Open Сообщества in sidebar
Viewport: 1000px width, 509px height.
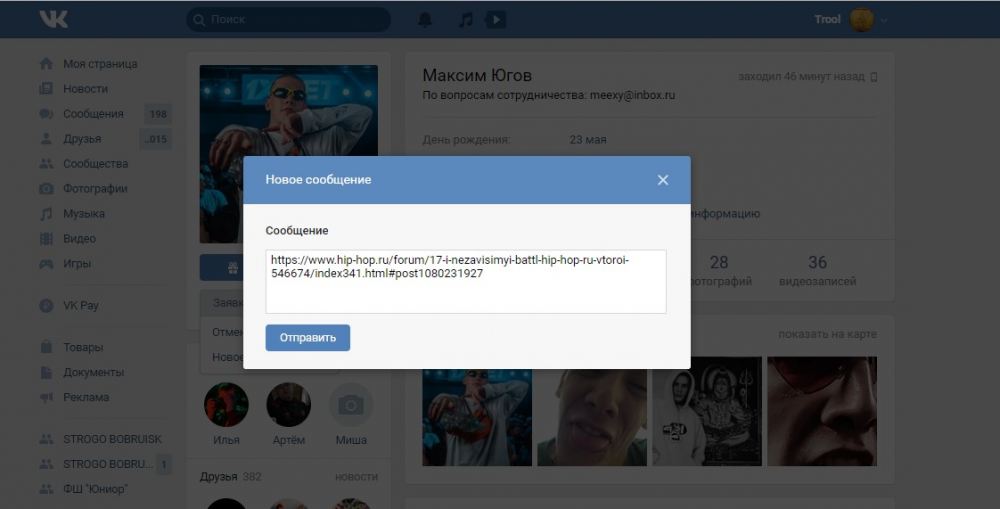click(x=96, y=163)
